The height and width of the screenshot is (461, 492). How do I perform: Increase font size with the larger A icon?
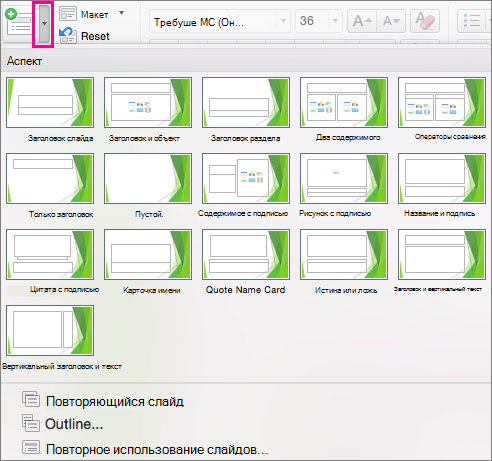(x=362, y=21)
